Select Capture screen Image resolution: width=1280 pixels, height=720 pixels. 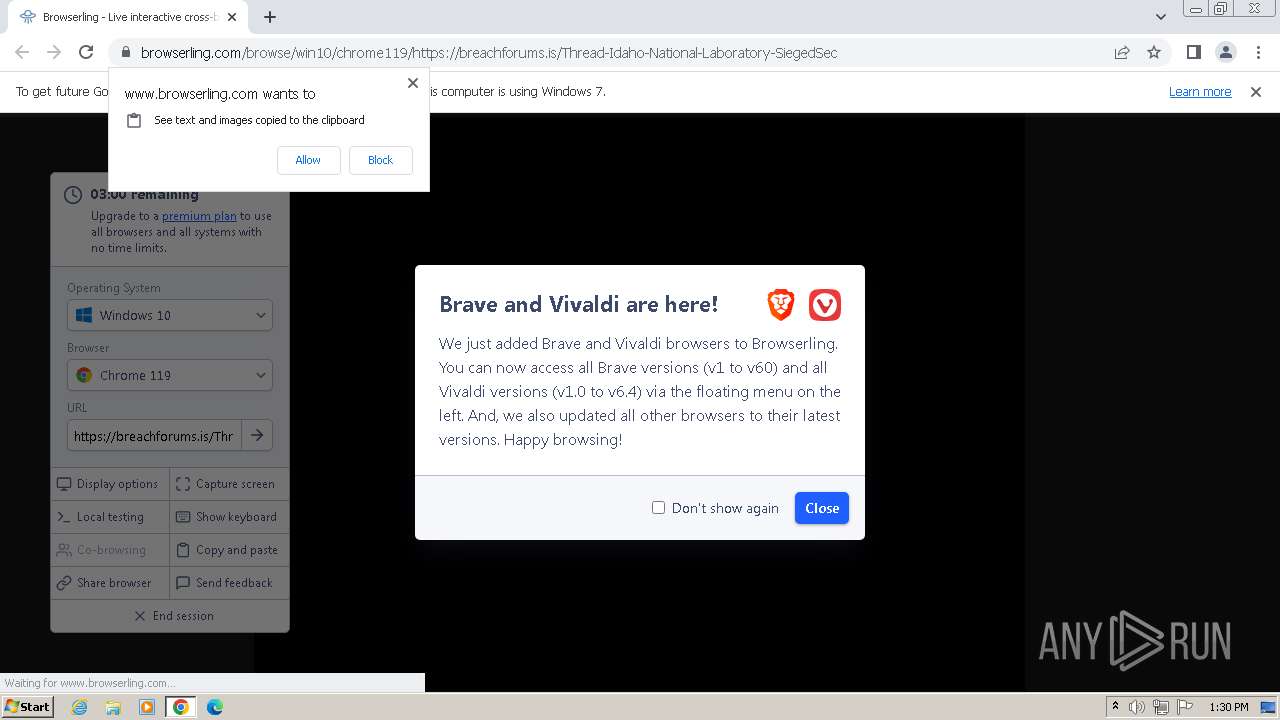click(229, 484)
